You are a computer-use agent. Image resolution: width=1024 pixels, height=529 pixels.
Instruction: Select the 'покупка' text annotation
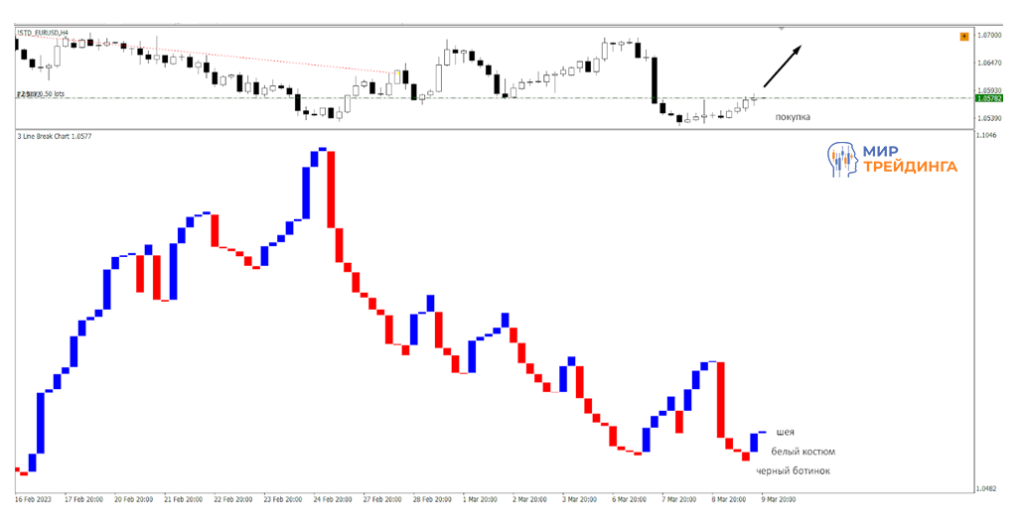pos(793,117)
